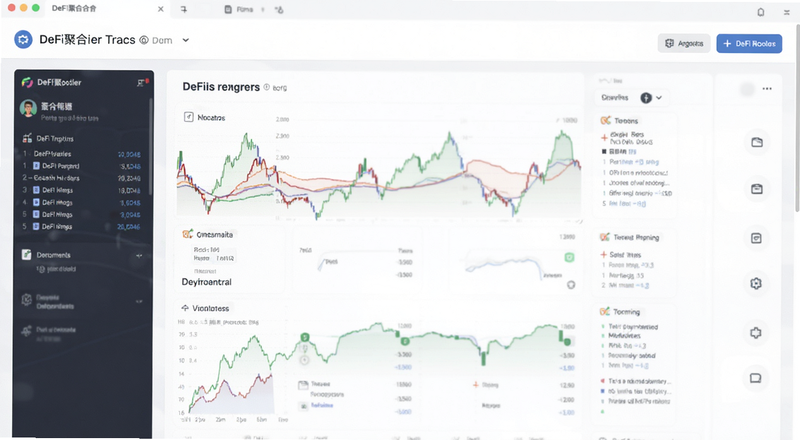The height and width of the screenshot is (440, 800).
Task: Open the Coavirtes dropdown
Action: point(631,97)
